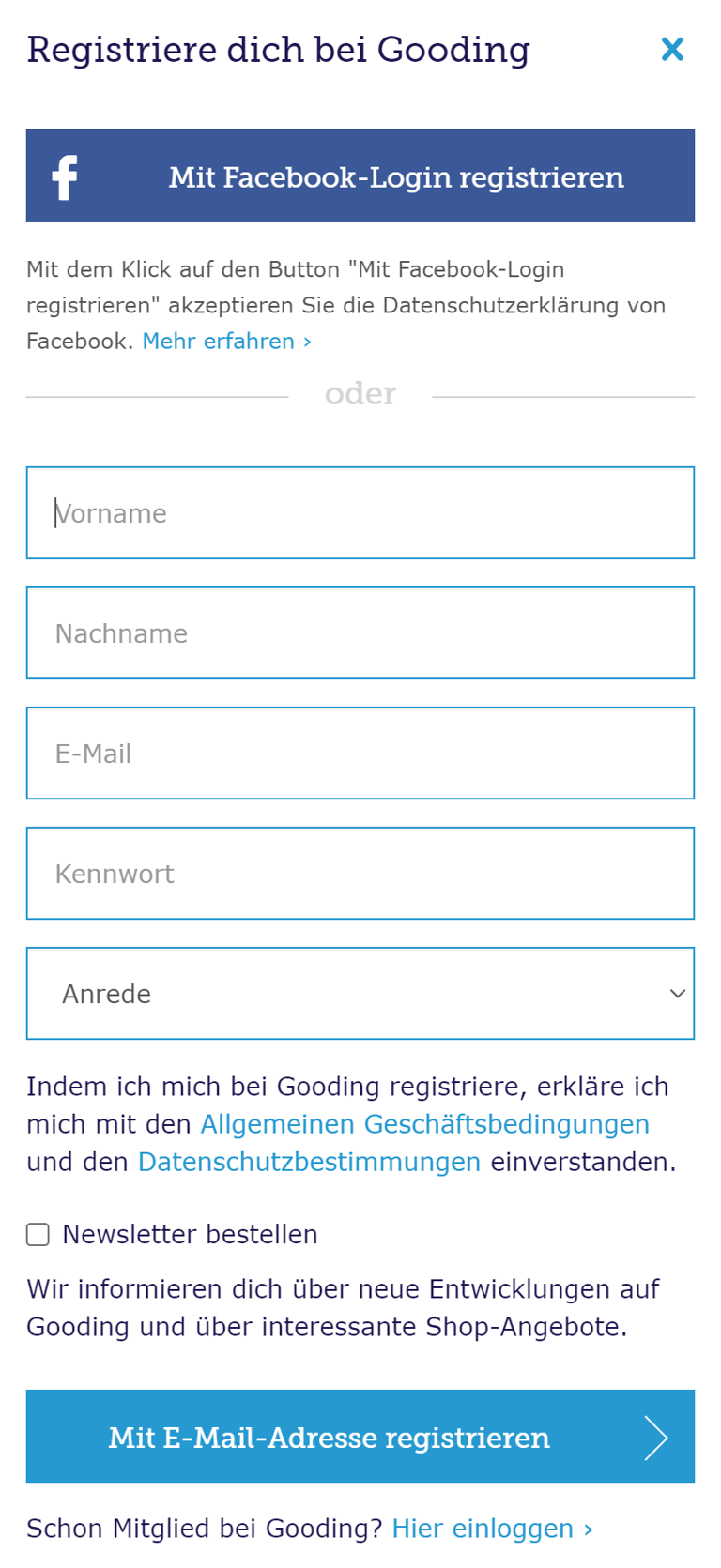721x1568 pixels.
Task: Open the Mehr erfahren link
Action: point(226,341)
